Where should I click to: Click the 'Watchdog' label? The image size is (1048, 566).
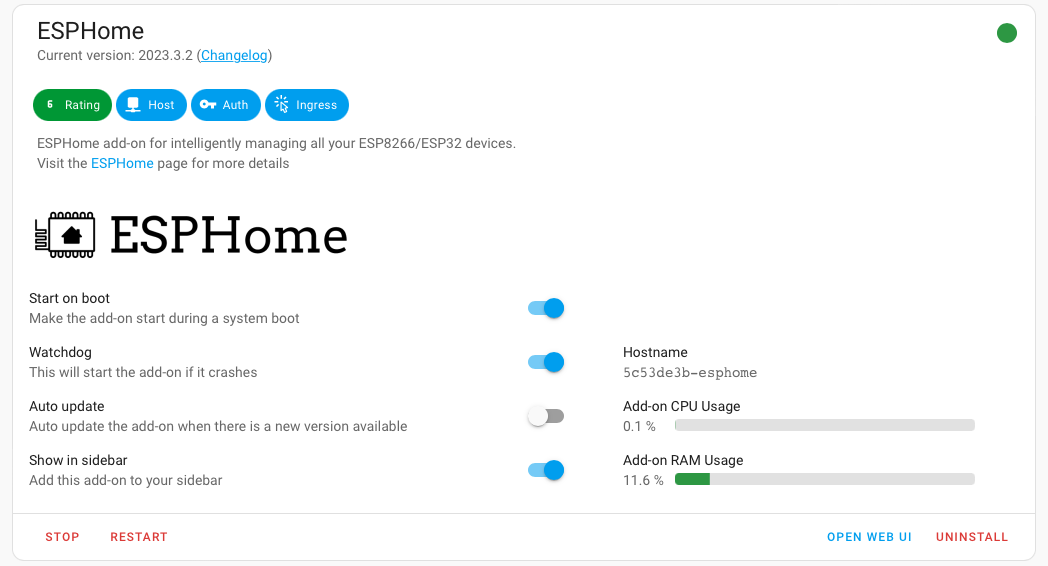pyautogui.click(x=60, y=352)
